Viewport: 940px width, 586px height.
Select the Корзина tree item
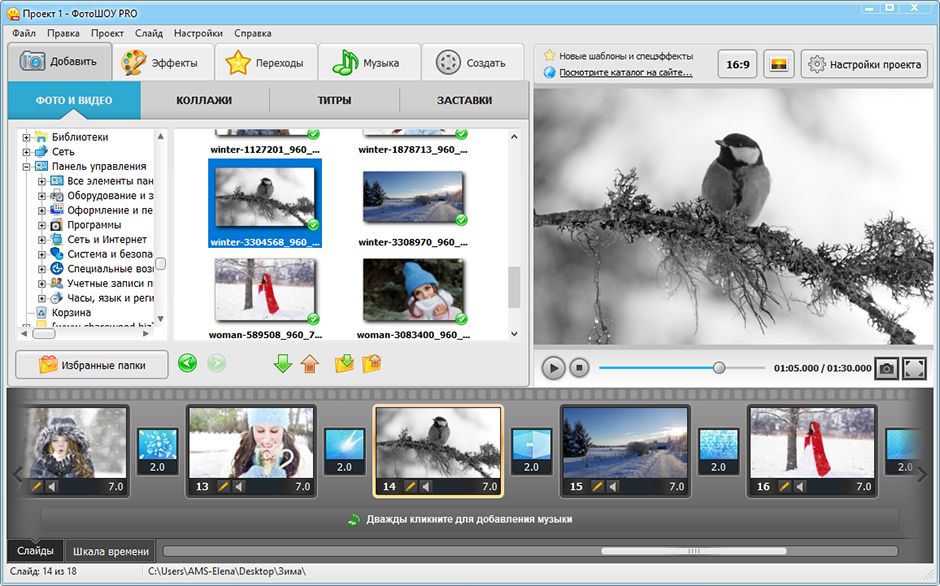pyautogui.click(x=71, y=312)
